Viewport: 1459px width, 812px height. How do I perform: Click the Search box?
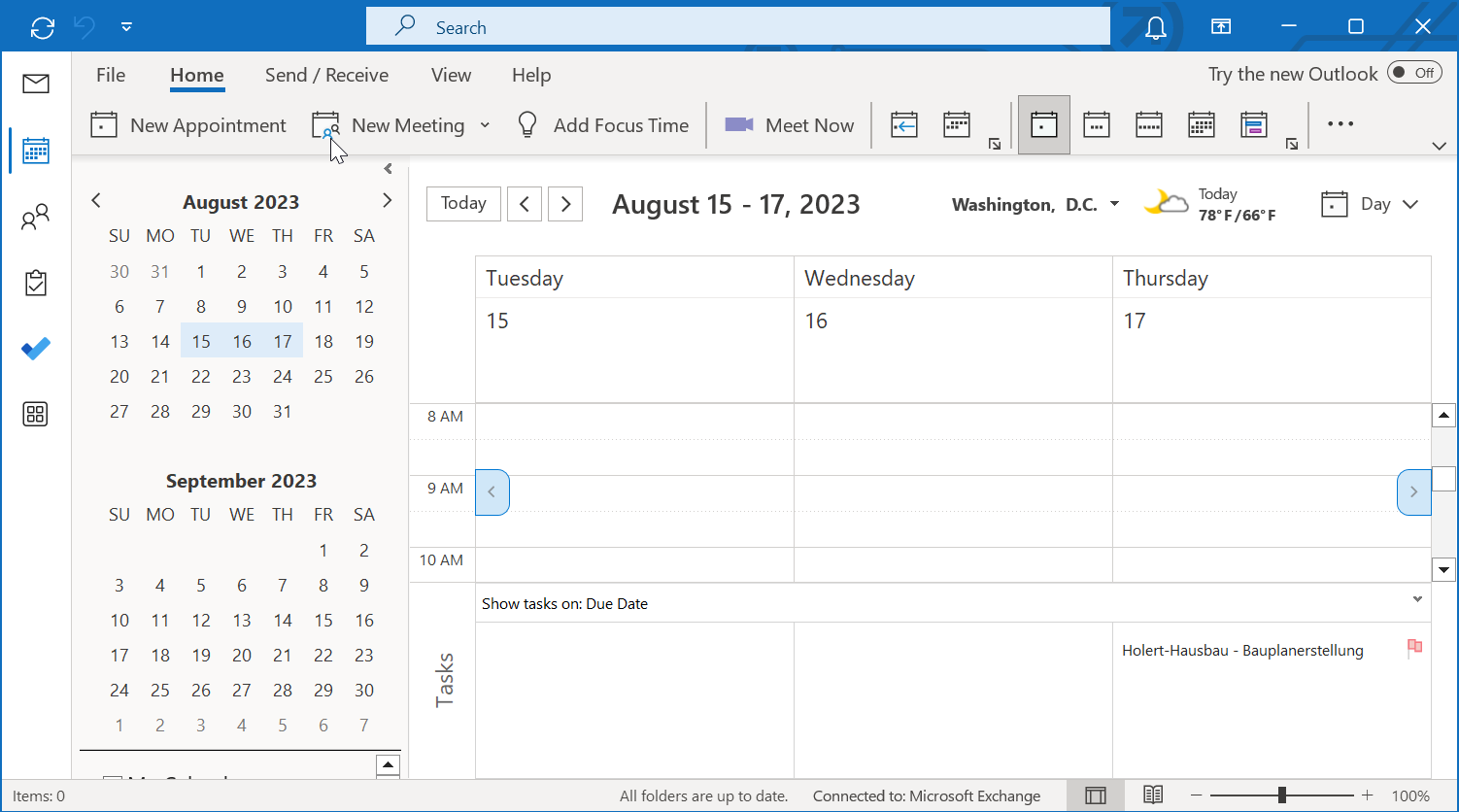pyautogui.click(x=738, y=27)
